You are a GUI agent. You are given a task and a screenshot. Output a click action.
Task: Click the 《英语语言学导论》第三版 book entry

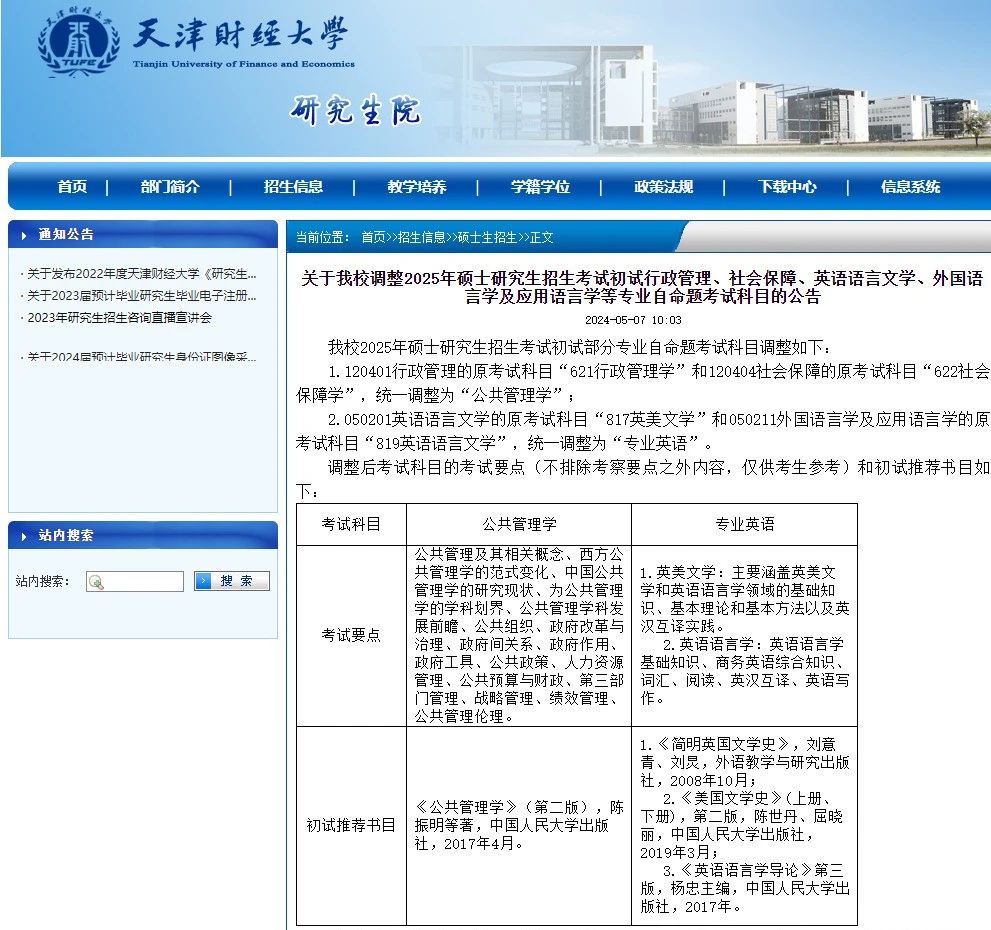745,888
